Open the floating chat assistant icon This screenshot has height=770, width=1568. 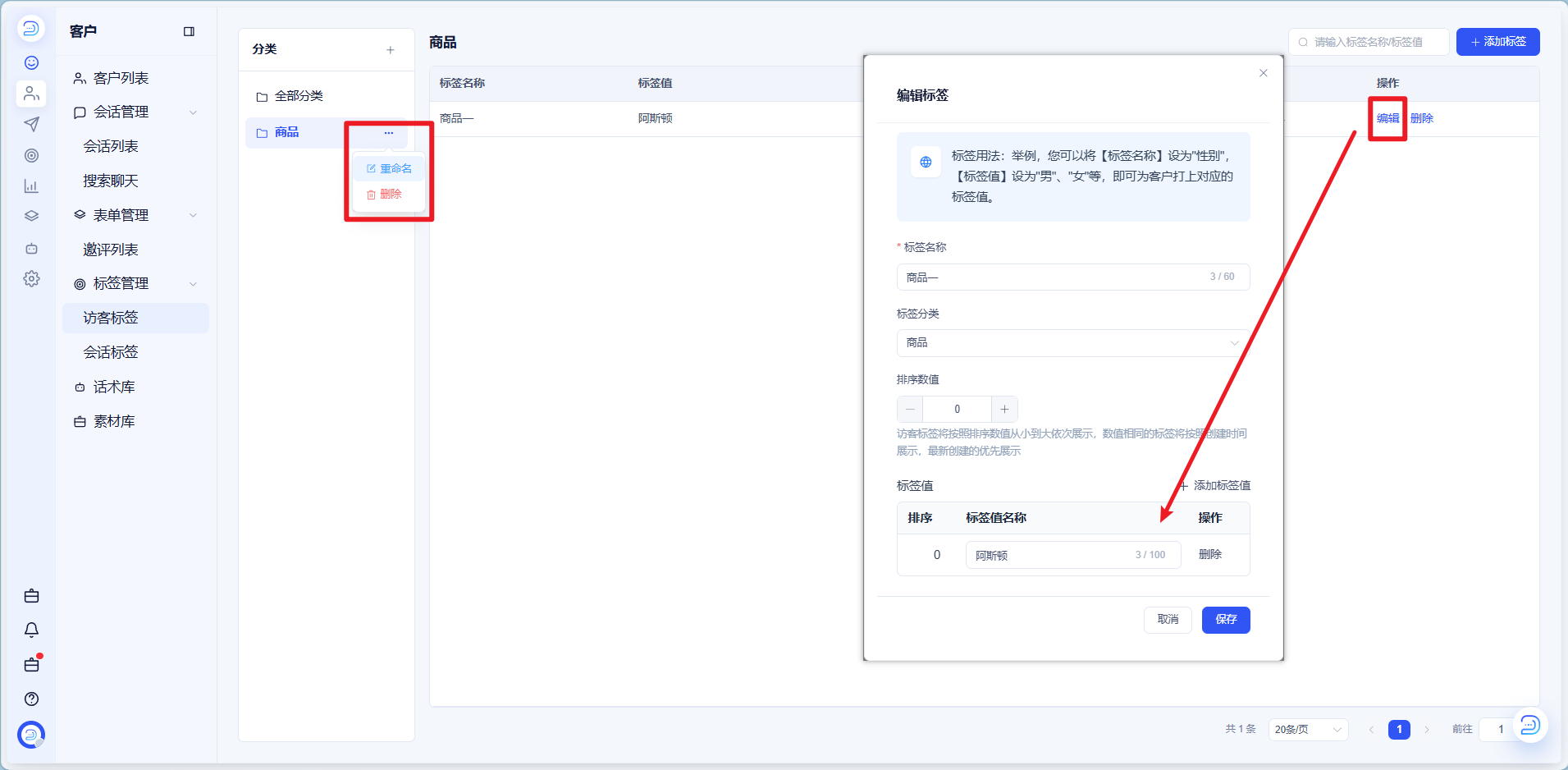coord(1529,726)
